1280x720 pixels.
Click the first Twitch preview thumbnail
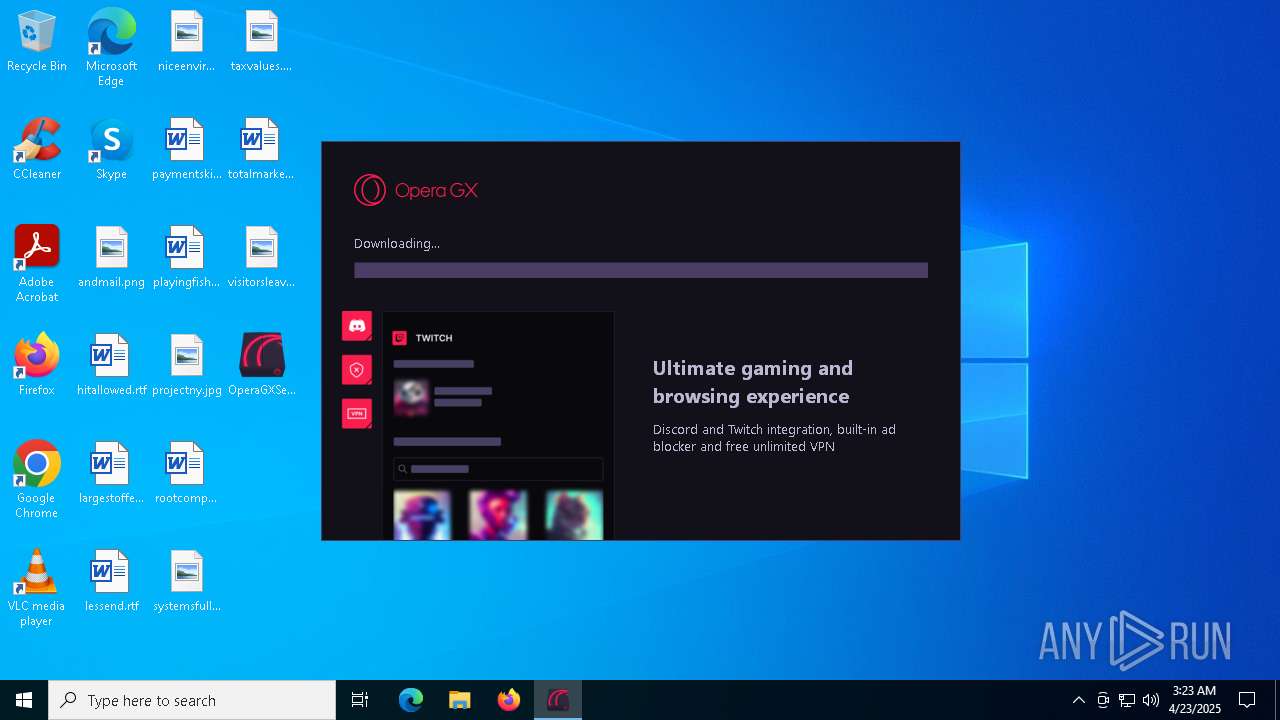[422, 514]
